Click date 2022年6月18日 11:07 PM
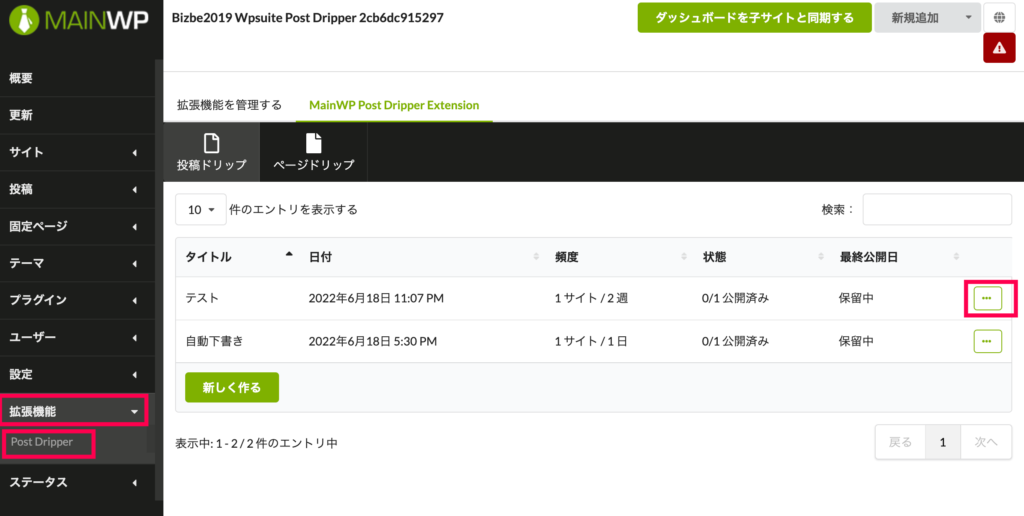The image size is (1024, 516). coord(376,298)
